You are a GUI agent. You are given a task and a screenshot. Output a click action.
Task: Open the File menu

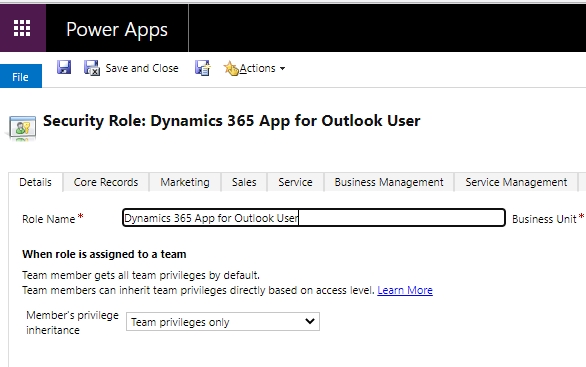21,76
